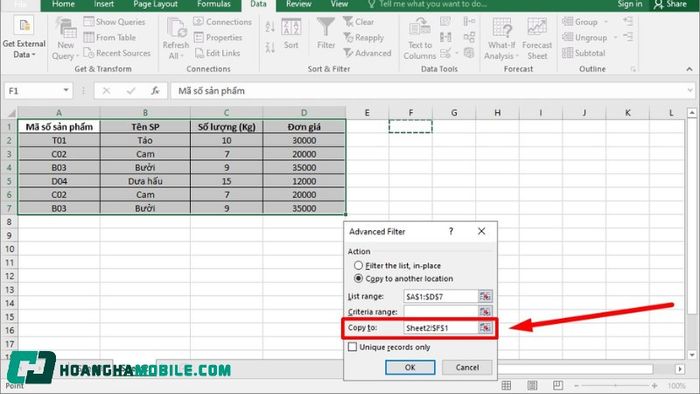Expand the formula bar
Viewport: 700px width, 394px height.
(691, 91)
